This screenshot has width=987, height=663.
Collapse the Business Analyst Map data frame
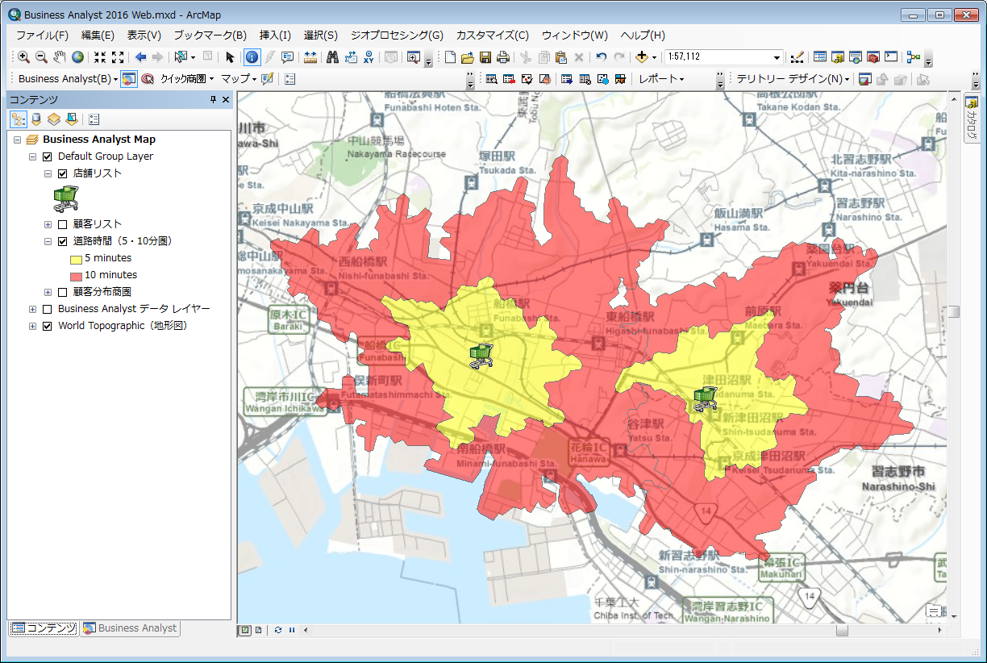coord(18,140)
